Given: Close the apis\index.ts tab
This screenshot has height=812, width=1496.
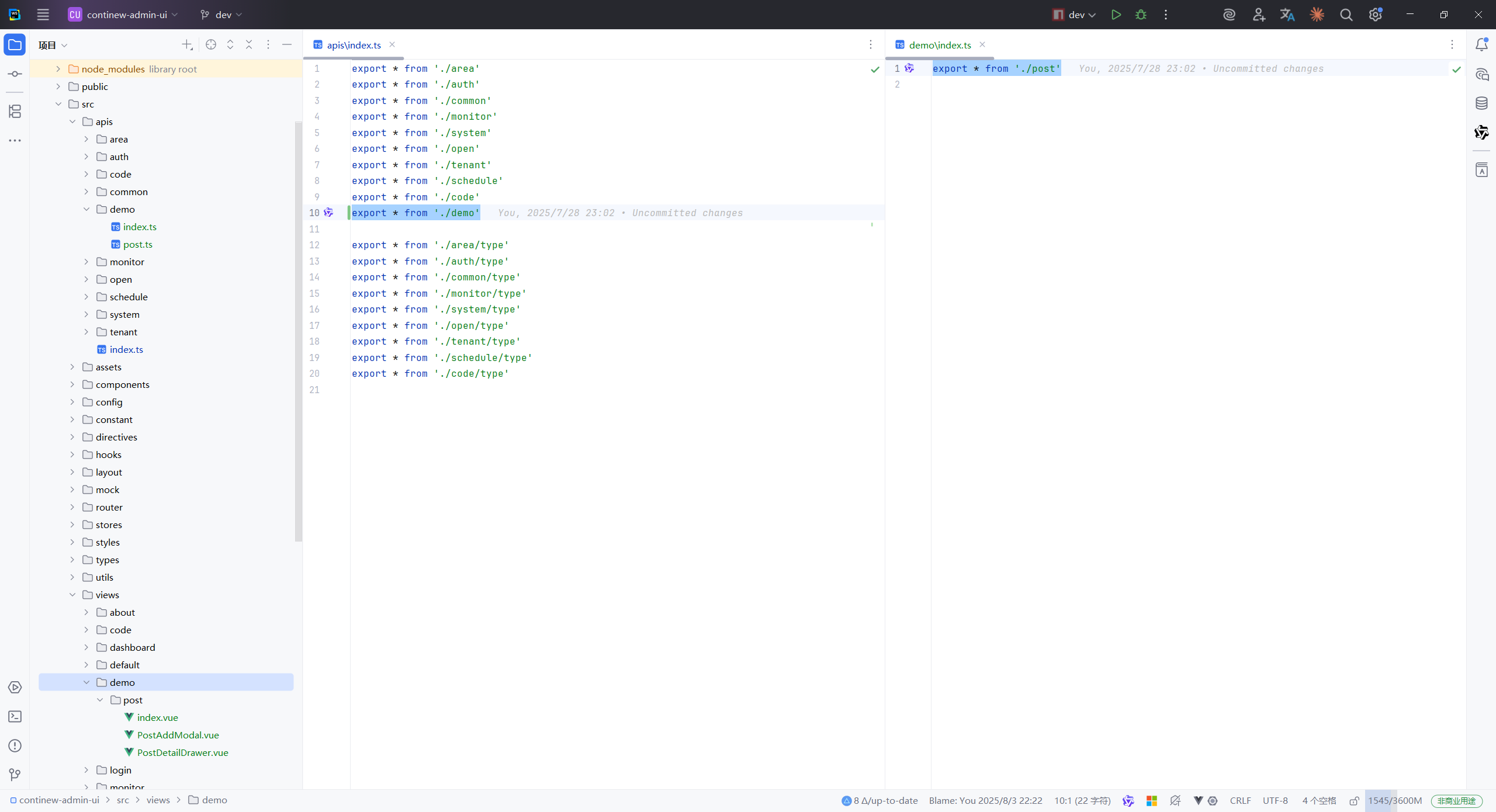Looking at the screenshot, I should pos(392,44).
